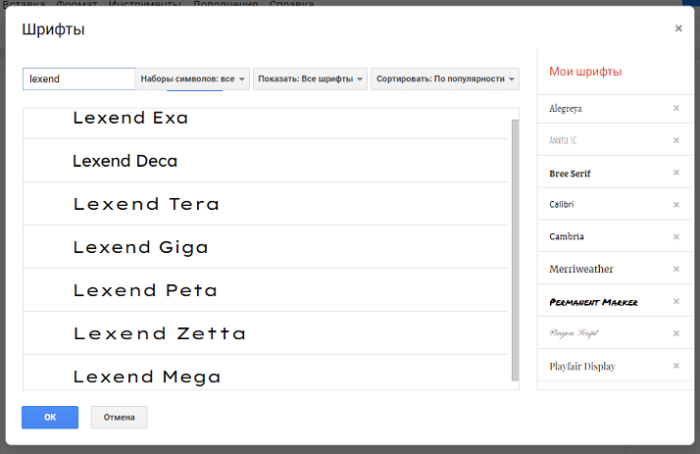The width and height of the screenshot is (700, 454).
Task: Remove Playfair Display via X icon
Action: tap(676, 366)
